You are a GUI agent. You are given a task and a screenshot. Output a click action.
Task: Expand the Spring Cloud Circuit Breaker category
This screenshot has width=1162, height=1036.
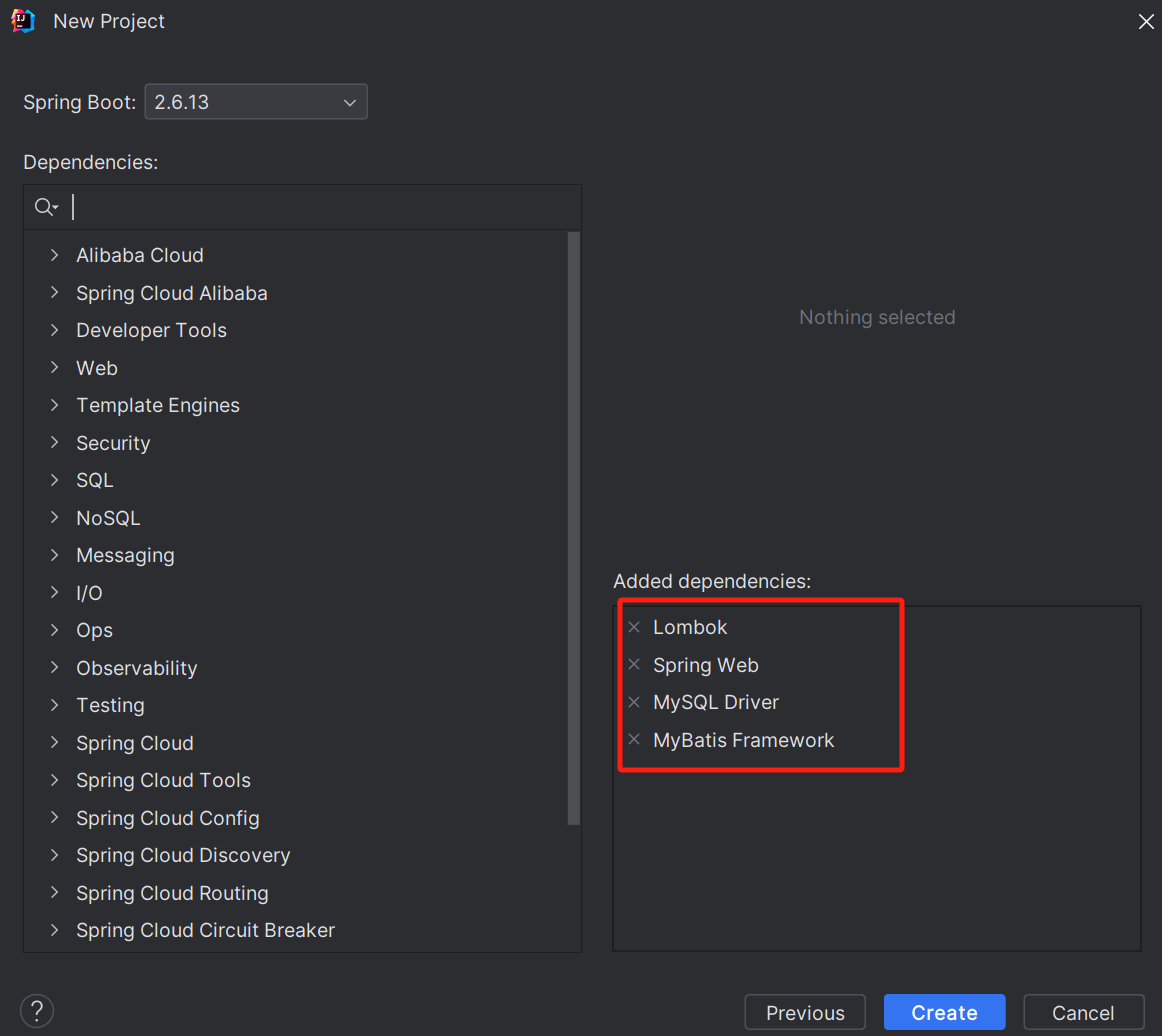54,929
